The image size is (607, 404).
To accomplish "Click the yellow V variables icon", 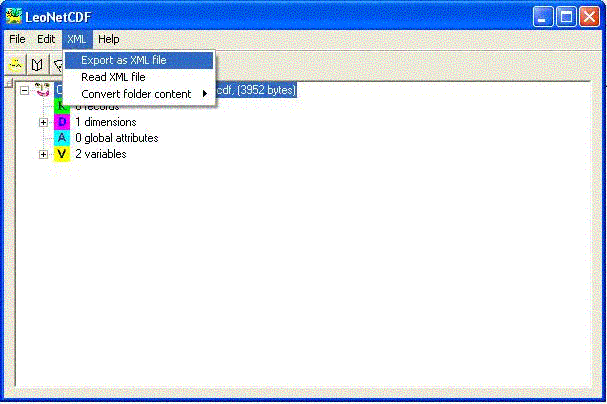I will tap(62, 154).
